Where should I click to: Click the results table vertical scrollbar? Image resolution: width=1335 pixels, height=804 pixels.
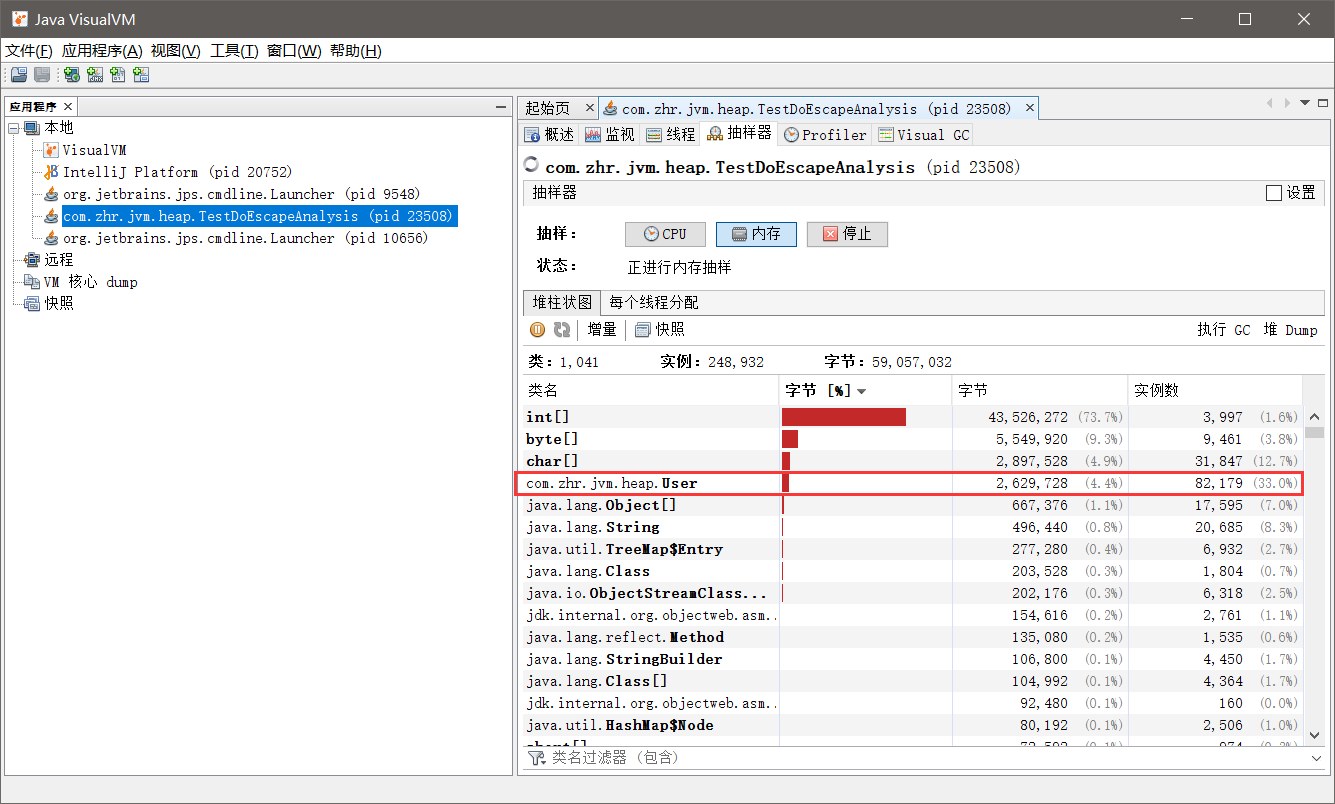[1314, 575]
